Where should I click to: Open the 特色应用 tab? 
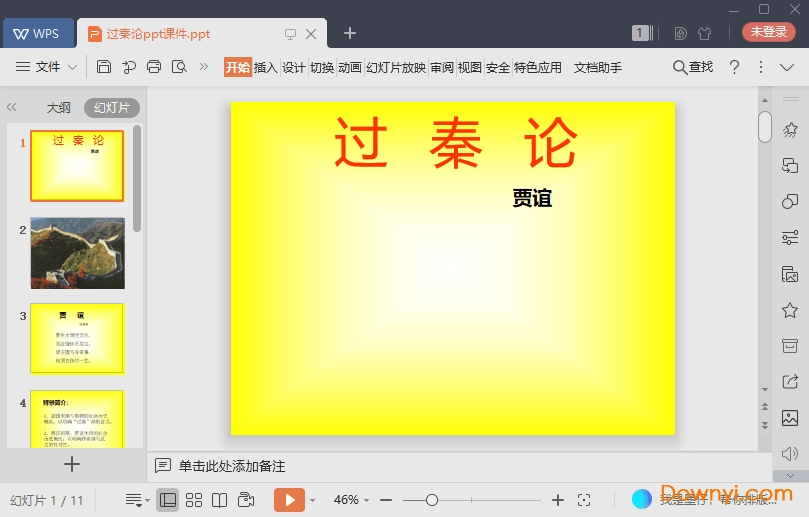(538, 67)
